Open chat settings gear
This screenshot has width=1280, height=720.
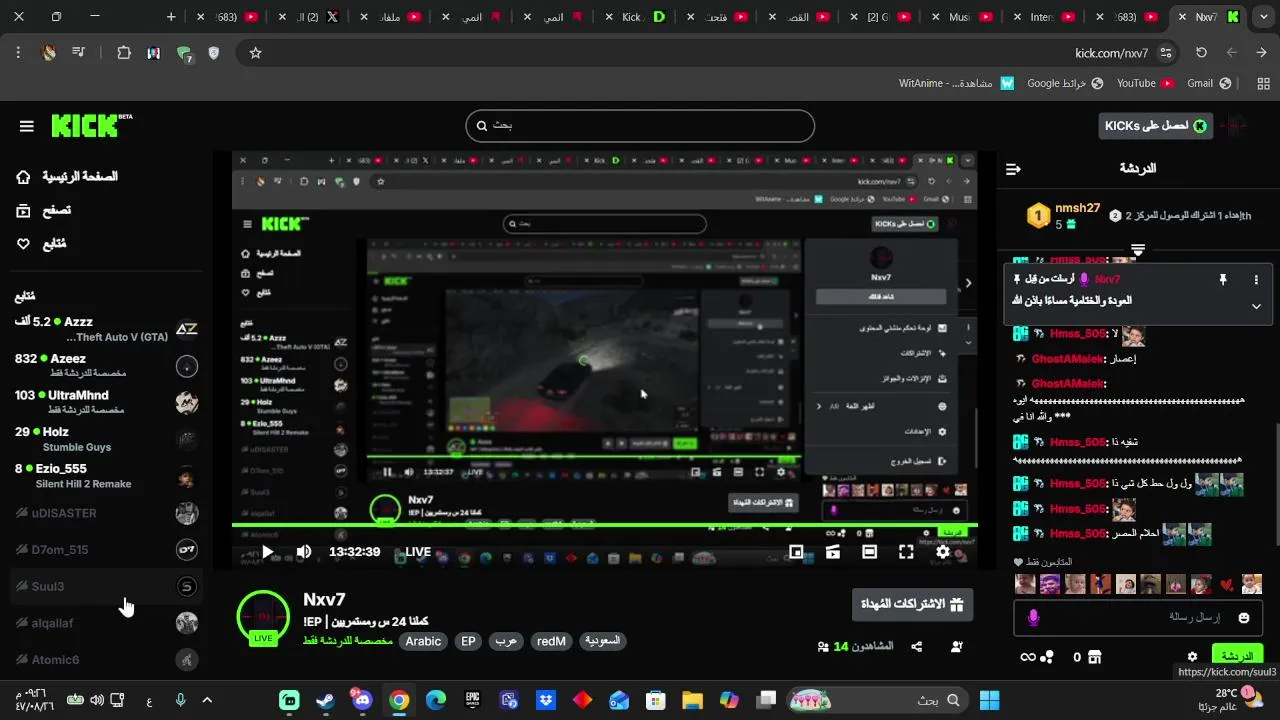point(1192,657)
